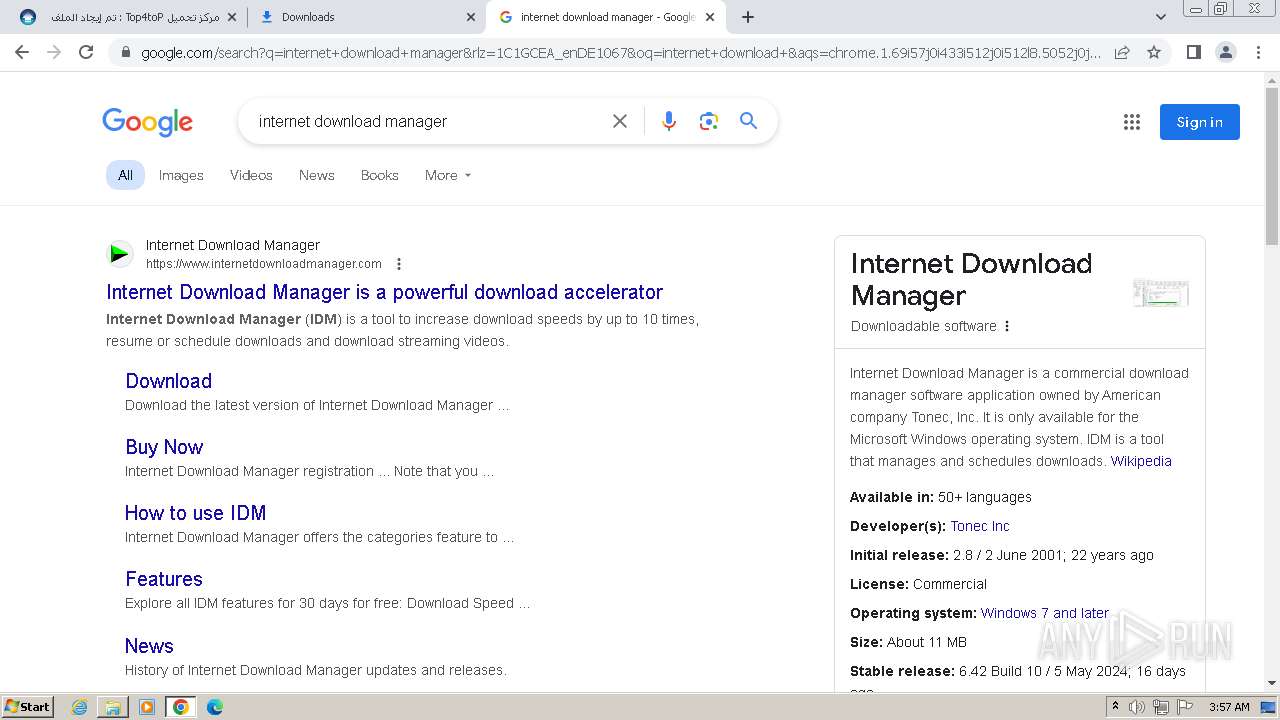1280x720 pixels.
Task: Launch the media player from the taskbar
Action: pyautogui.click(x=147, y=707)
